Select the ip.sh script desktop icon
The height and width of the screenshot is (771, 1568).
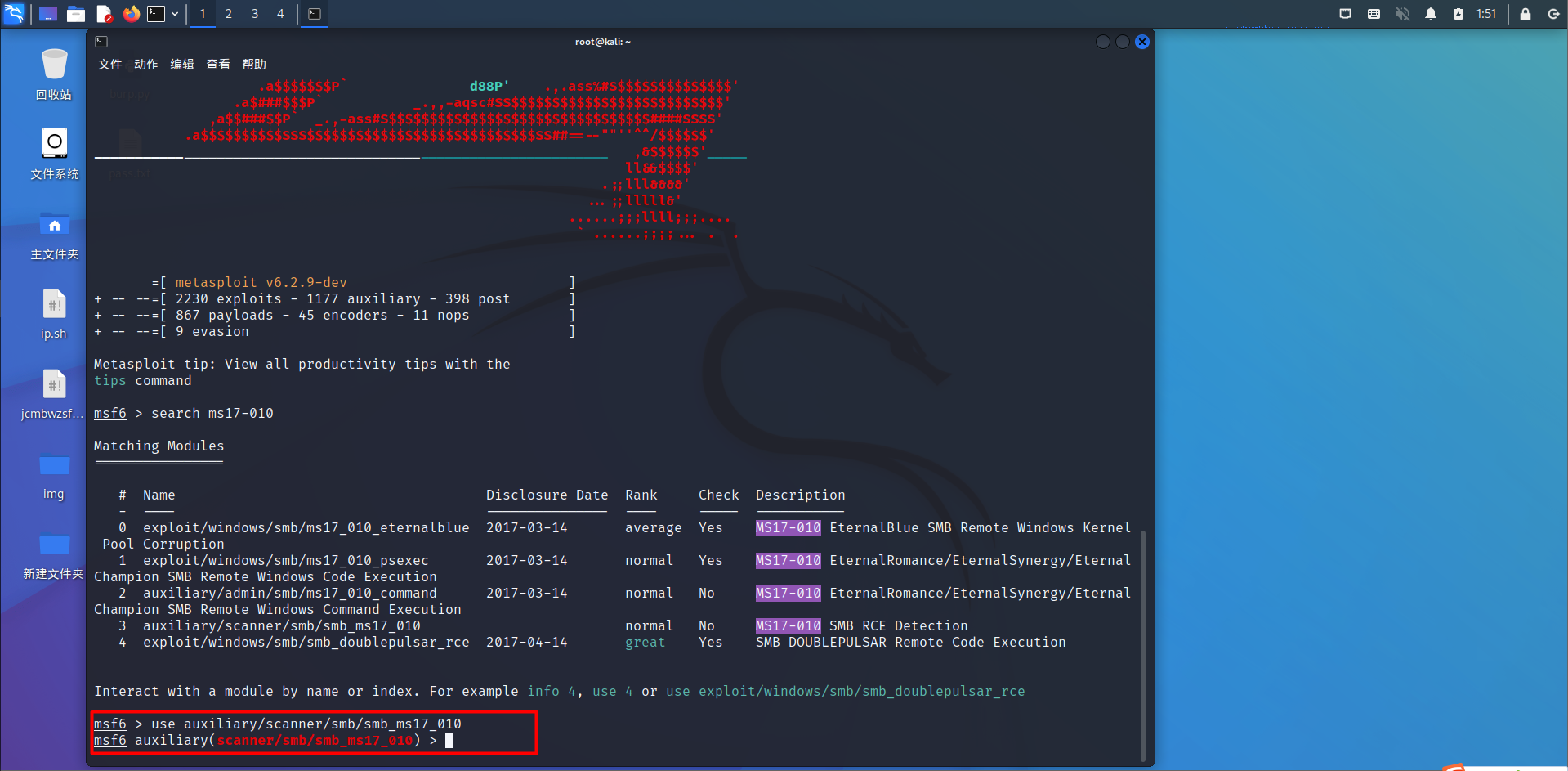tap(54, 314)
